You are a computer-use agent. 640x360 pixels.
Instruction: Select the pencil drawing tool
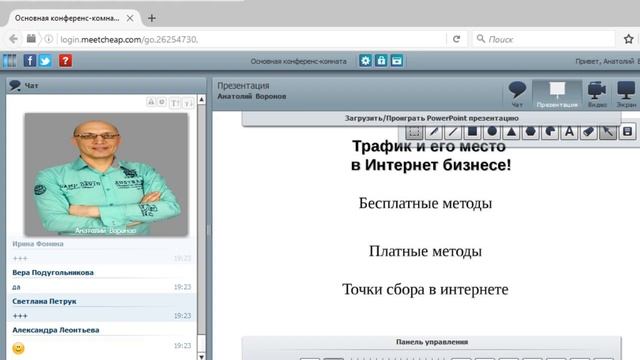tap(434, 132)
